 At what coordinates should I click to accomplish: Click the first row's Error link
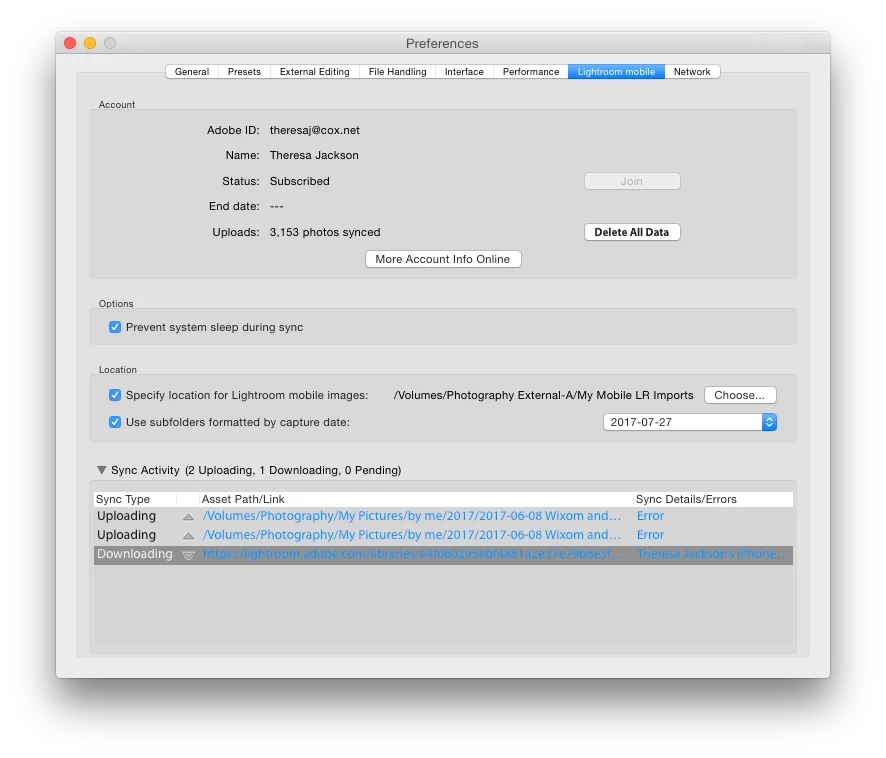(x=650, y=516)
